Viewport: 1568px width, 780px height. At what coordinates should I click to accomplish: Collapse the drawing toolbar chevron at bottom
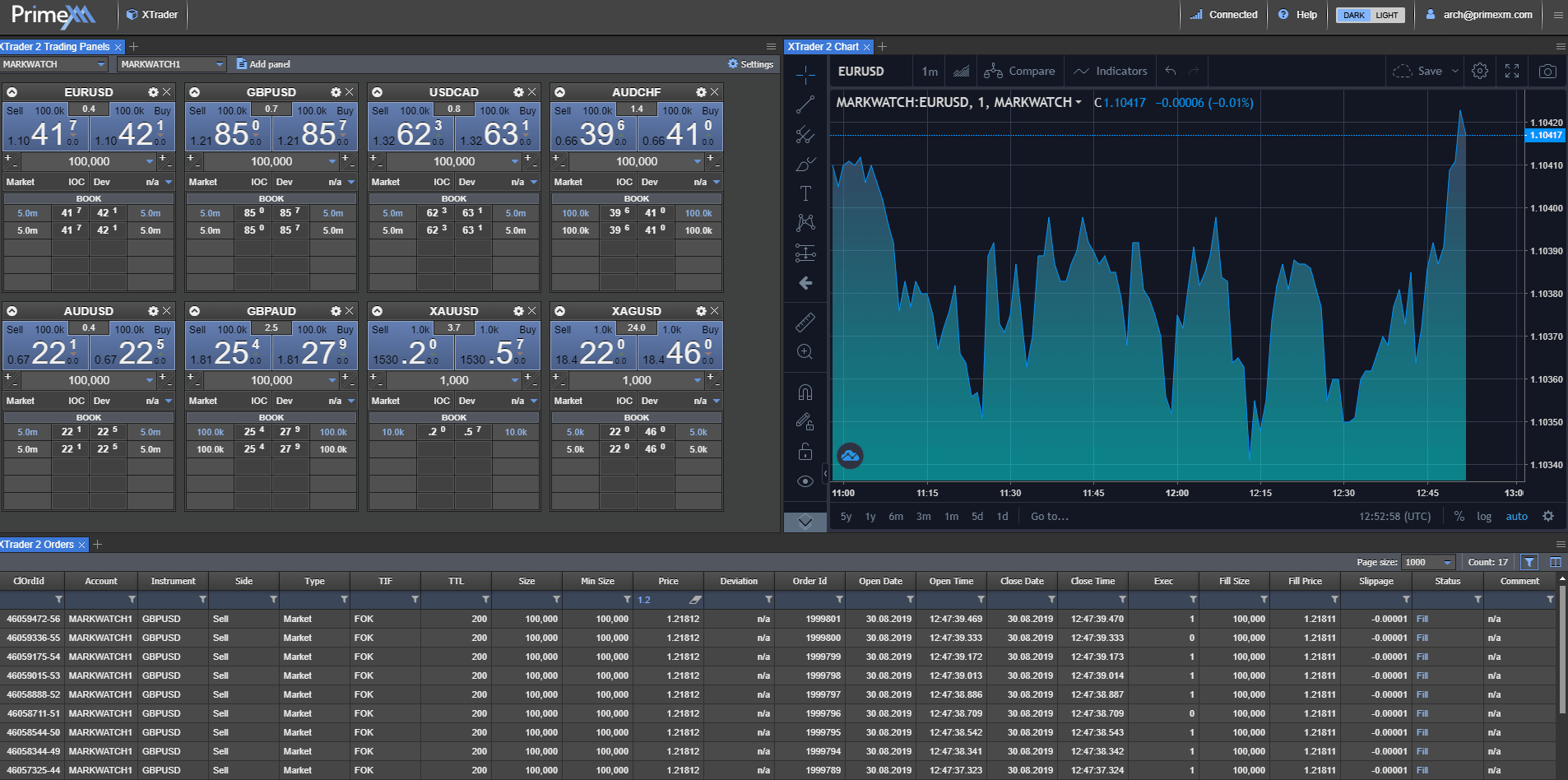805,522
